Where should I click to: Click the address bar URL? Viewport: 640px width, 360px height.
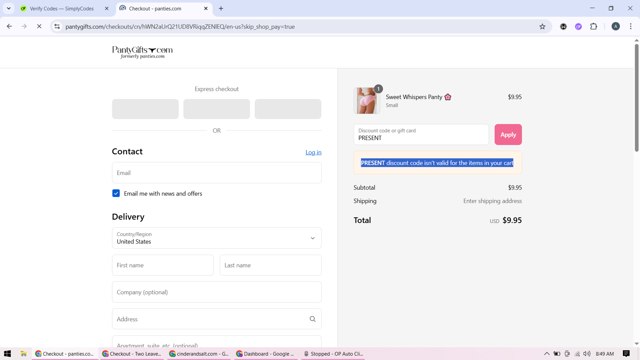click(x=180, y=27)
